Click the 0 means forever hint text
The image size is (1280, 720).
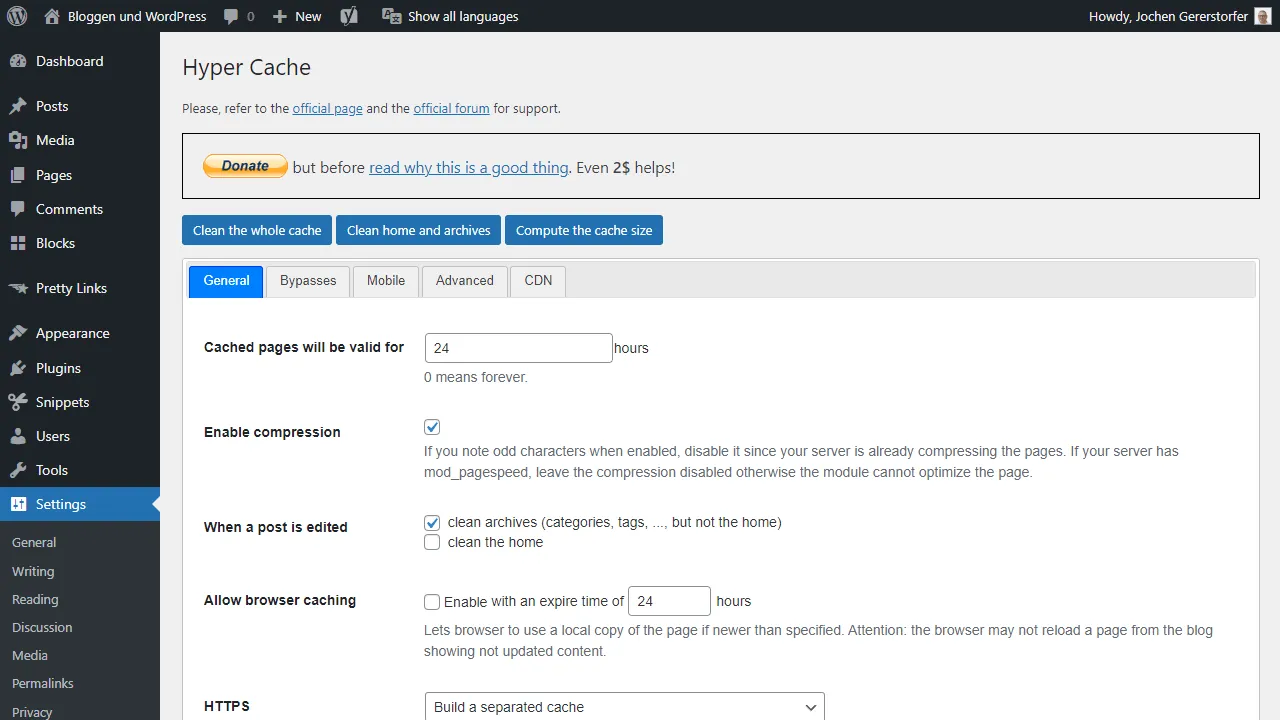coord(476,377)
